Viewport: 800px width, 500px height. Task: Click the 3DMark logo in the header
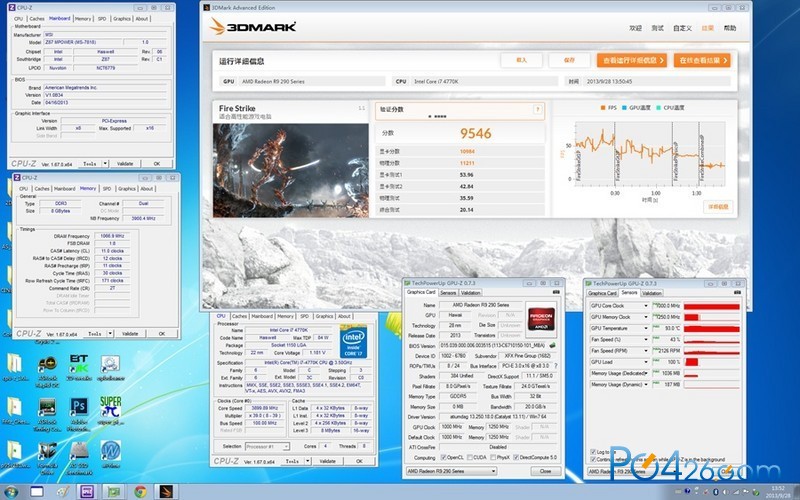coord(253,27)
